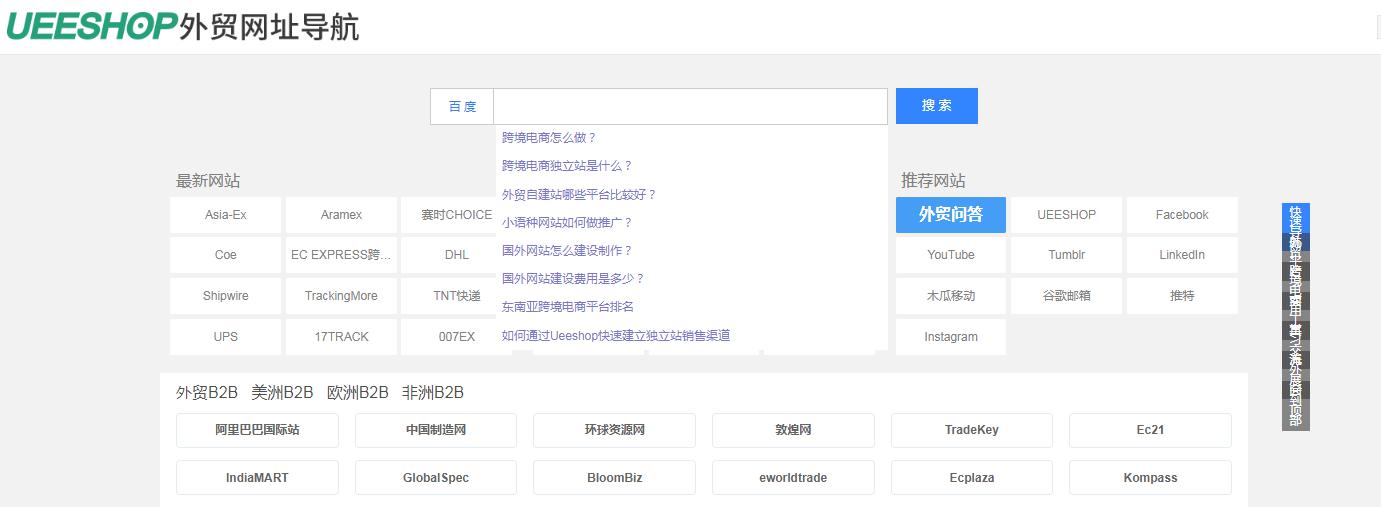
Task: Click the blue 搜索 button
Action: pyautogui.click(x=937, y=106)
